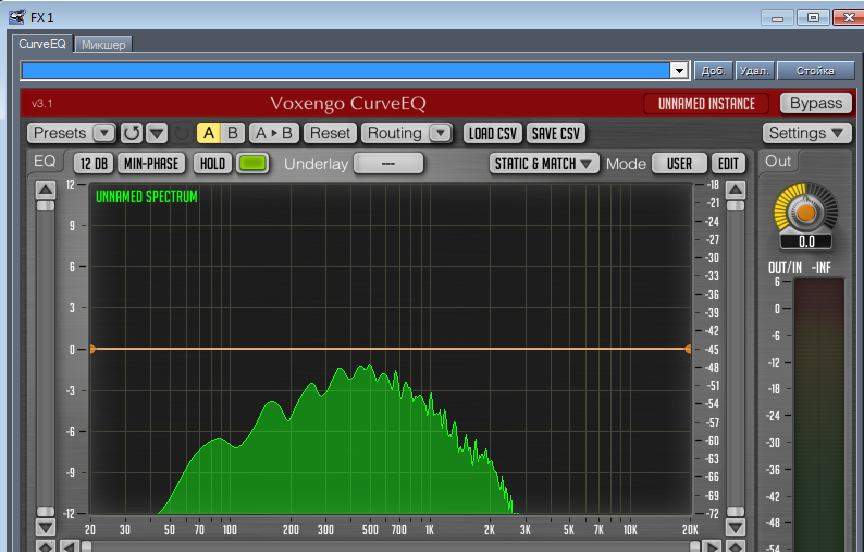Viewport: 864px width, 552px height.
Task: Click the left EQ range scroll-down arrow
Action: pos(45,526)
